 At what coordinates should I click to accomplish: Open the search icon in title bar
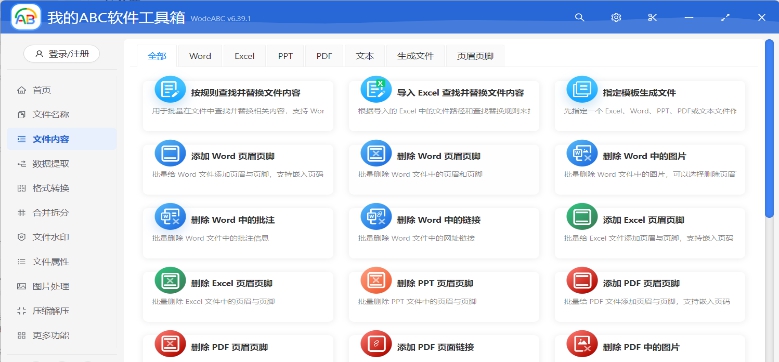579,17
